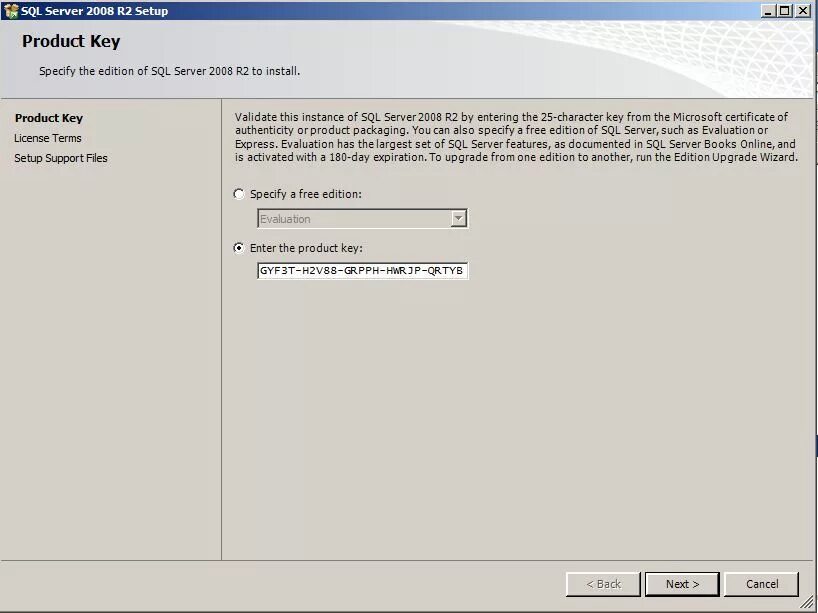Click the disabled Back button
The image size is (818, 613).
[x=603, y=584]
